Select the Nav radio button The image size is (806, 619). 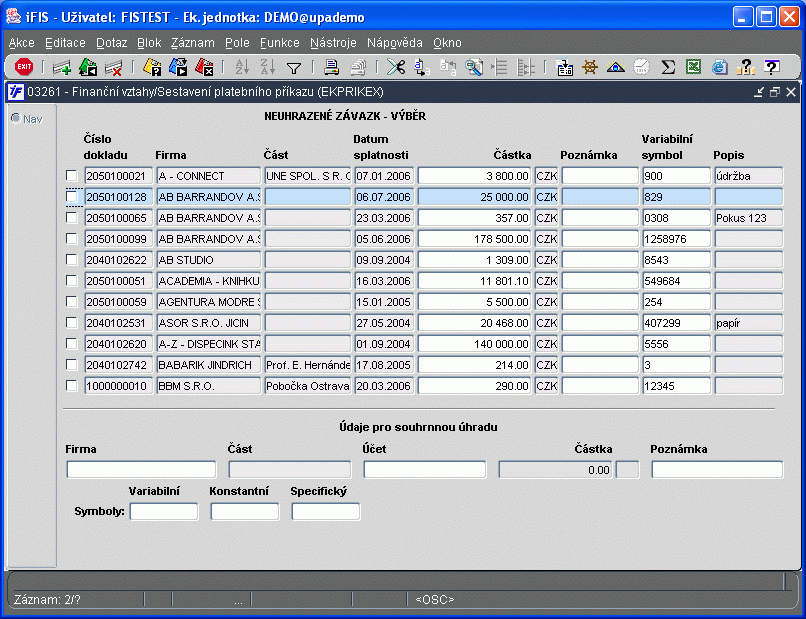tap(16, 118)
